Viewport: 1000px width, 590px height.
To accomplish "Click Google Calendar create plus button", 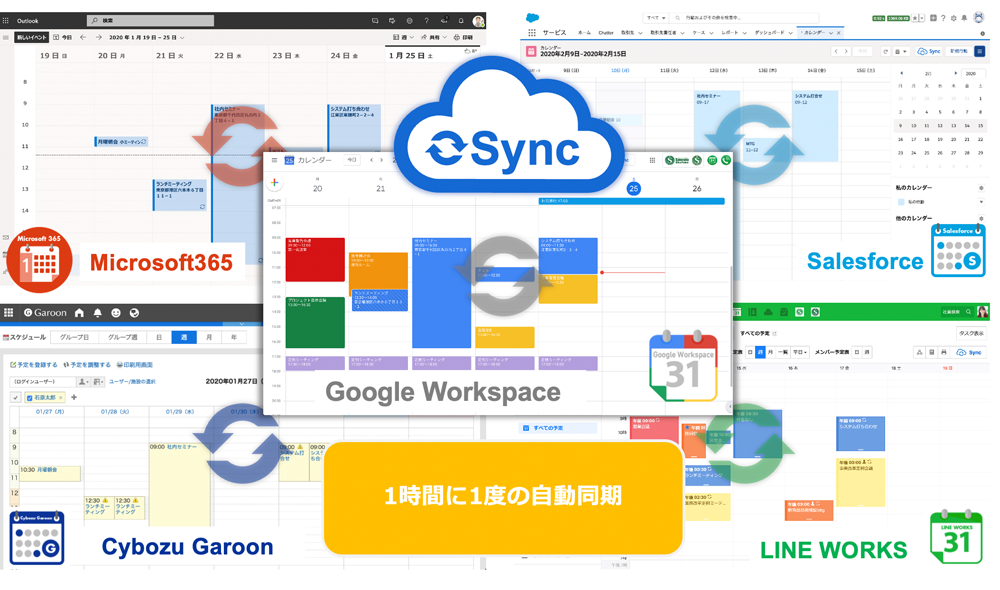I will click(x=274, y=183).
